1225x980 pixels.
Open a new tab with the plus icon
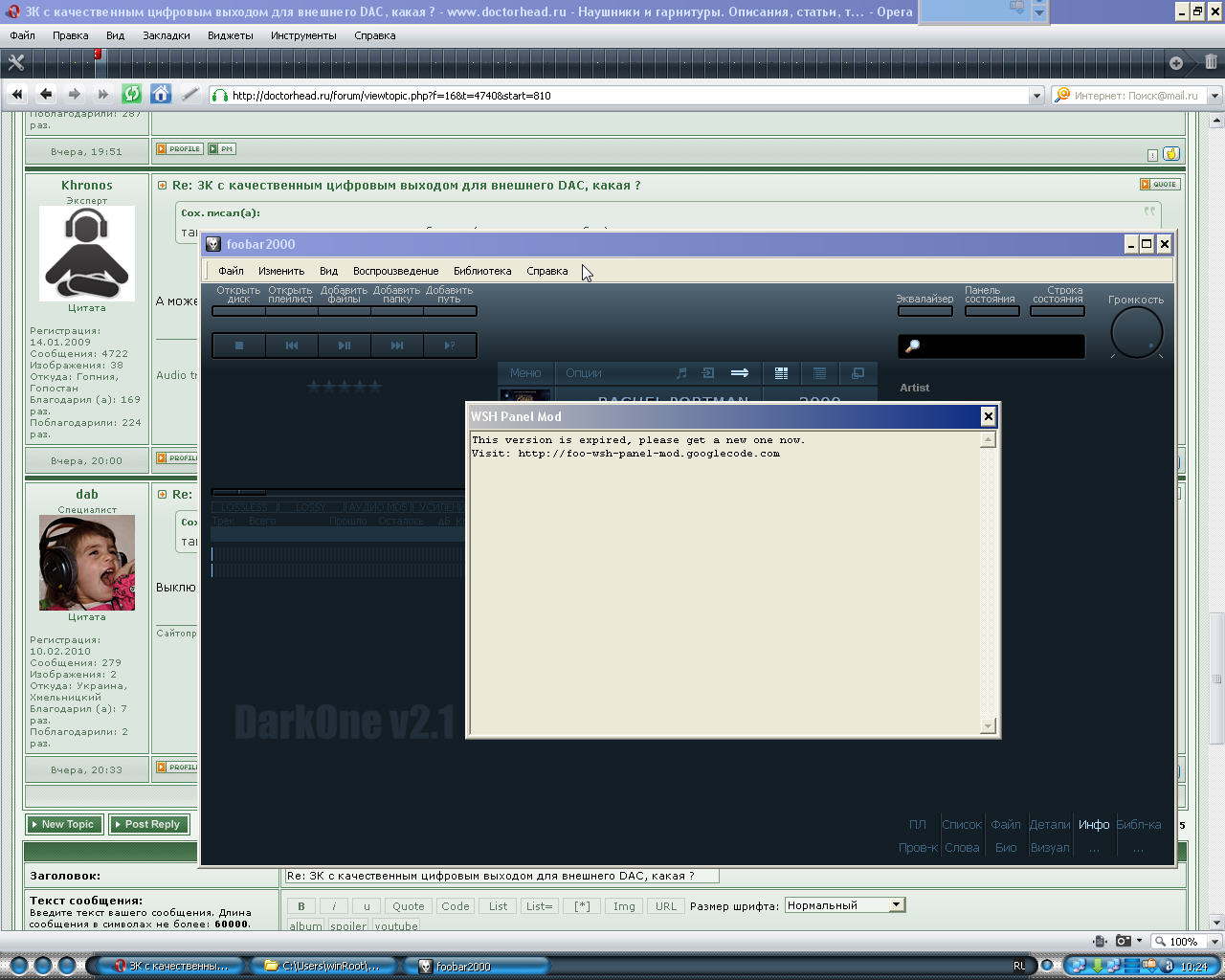(1176, 62)
